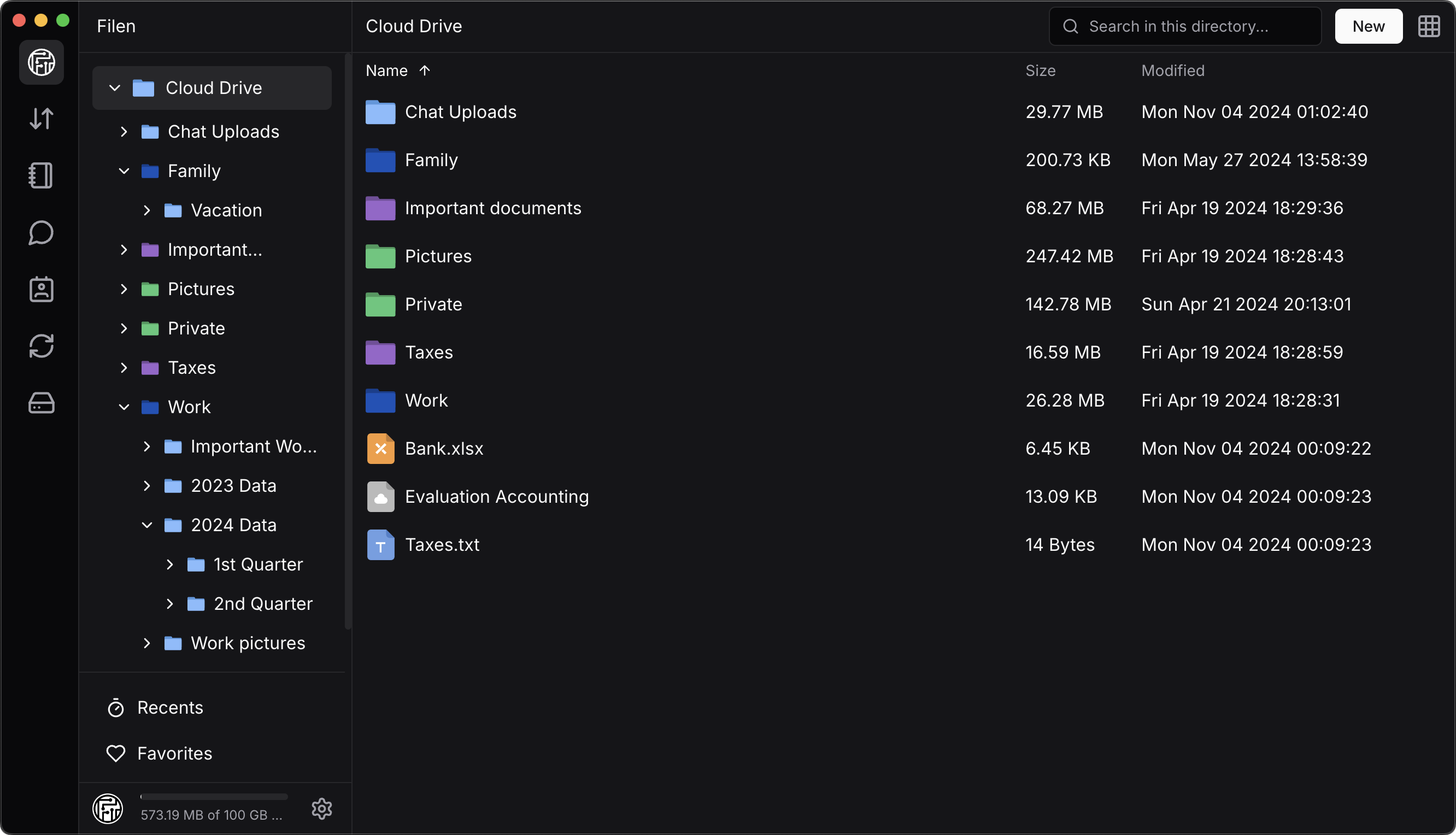Open the Favorites view

(x=174, y=753)
